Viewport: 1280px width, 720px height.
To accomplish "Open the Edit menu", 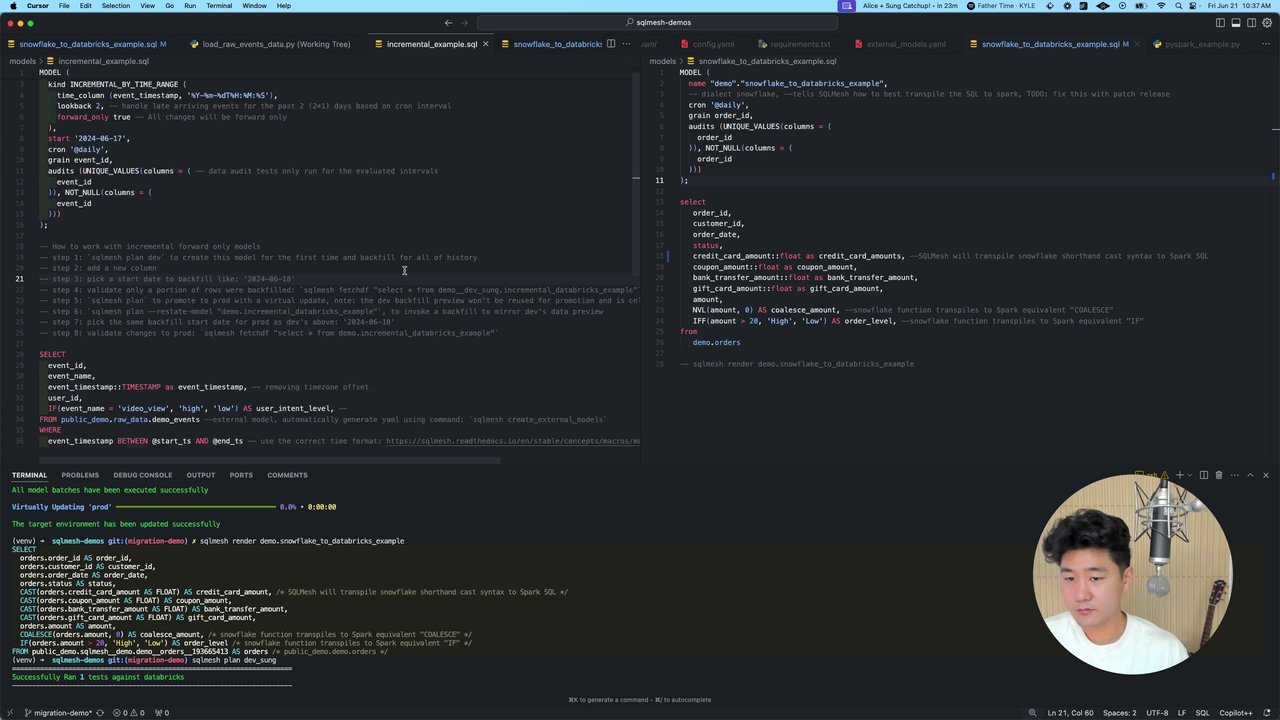I will pyautogui.click(x=86, y=6).
